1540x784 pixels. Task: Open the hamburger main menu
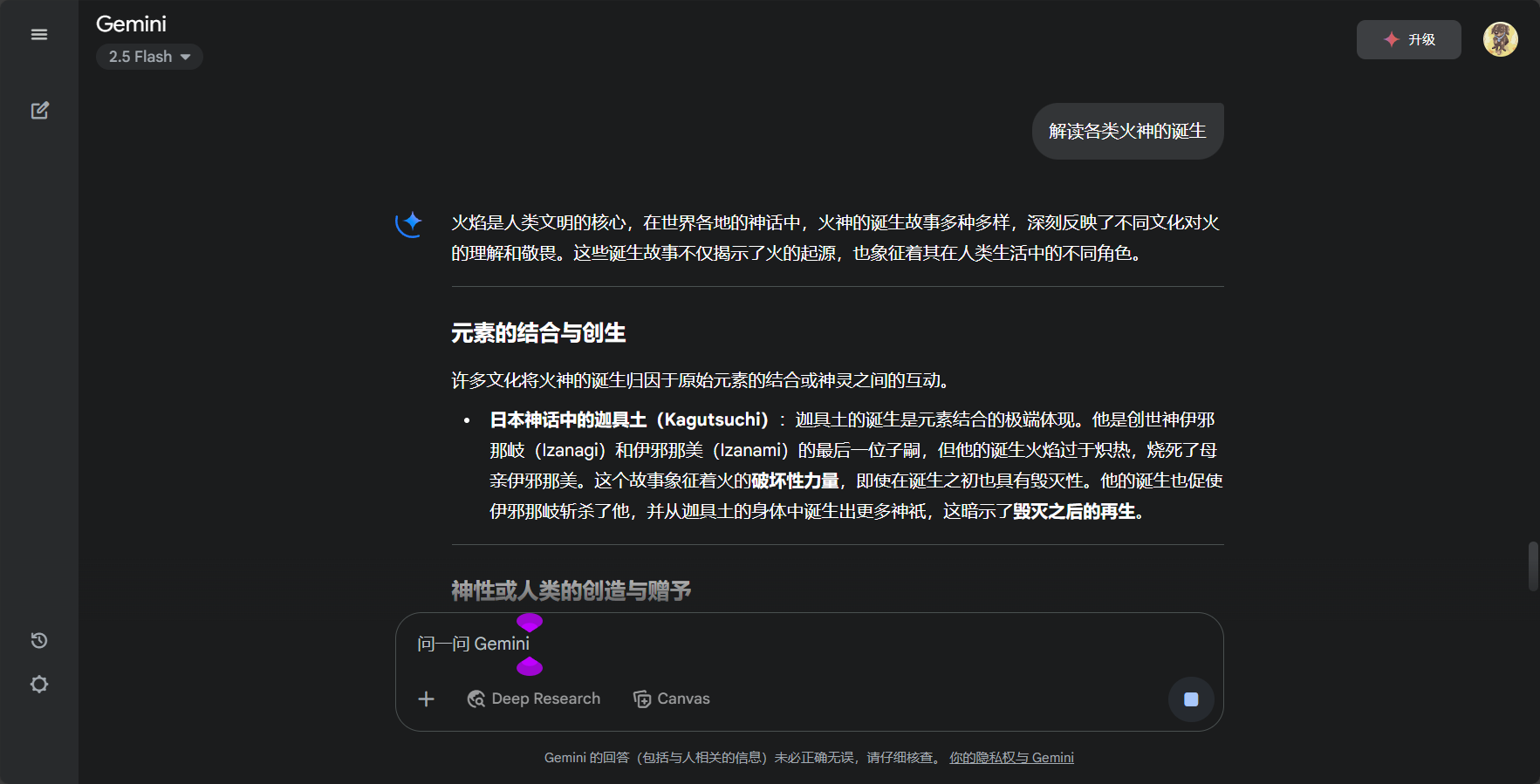(x=39, y=35)
